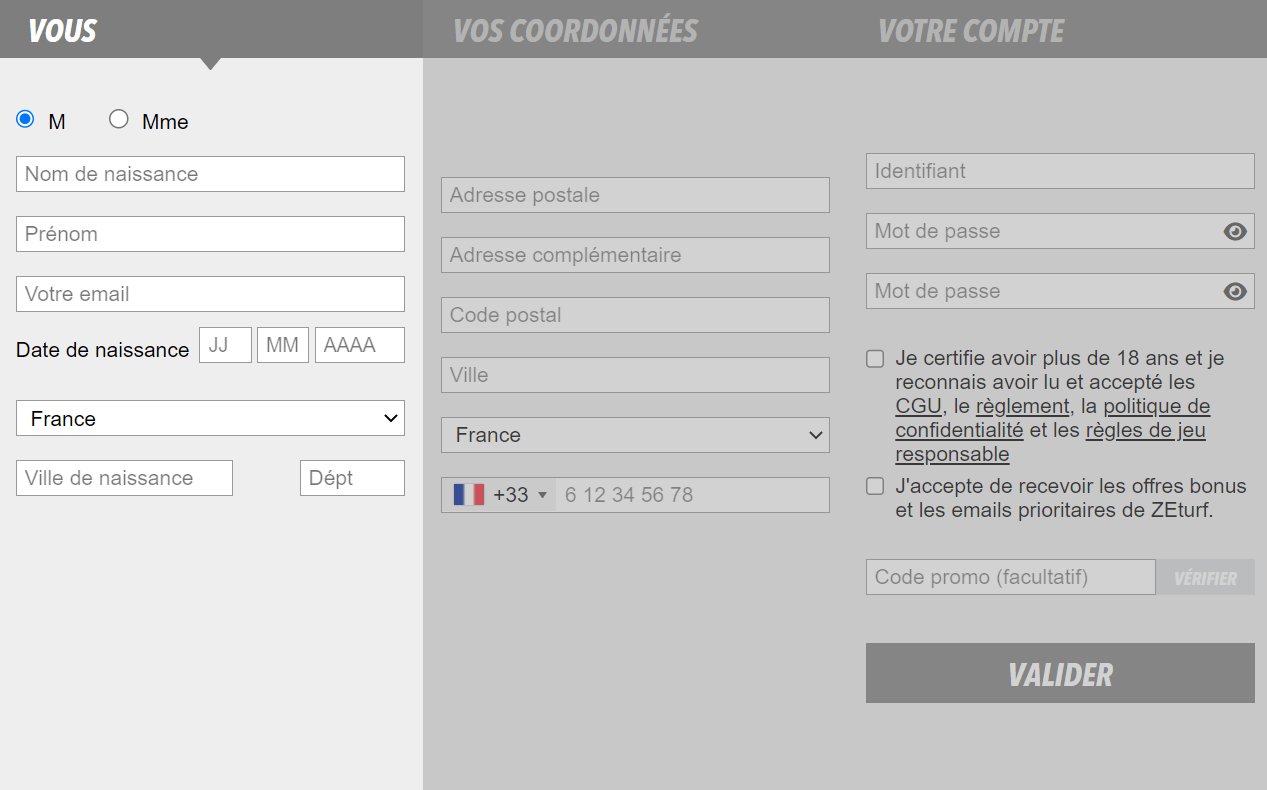Check the 18 years certification box
Image resolution: width=1267 pixels, height=790 pixels.
874,358
